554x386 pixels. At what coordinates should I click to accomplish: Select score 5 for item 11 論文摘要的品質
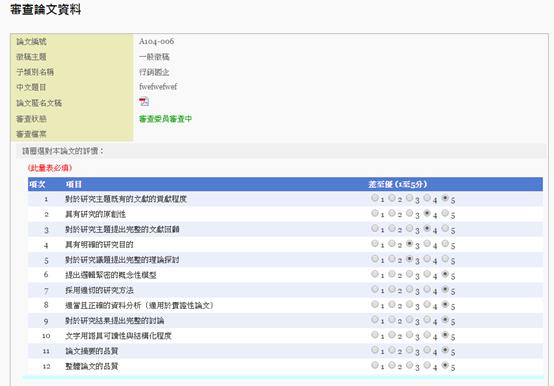tap(445, 350)
